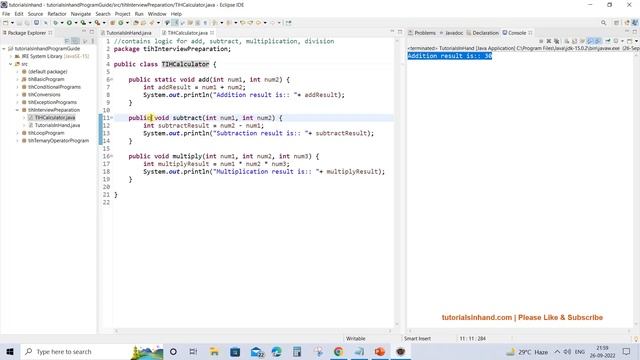Collapse the tutorialsinhandProgramGuide project

(x=4, y=49)
